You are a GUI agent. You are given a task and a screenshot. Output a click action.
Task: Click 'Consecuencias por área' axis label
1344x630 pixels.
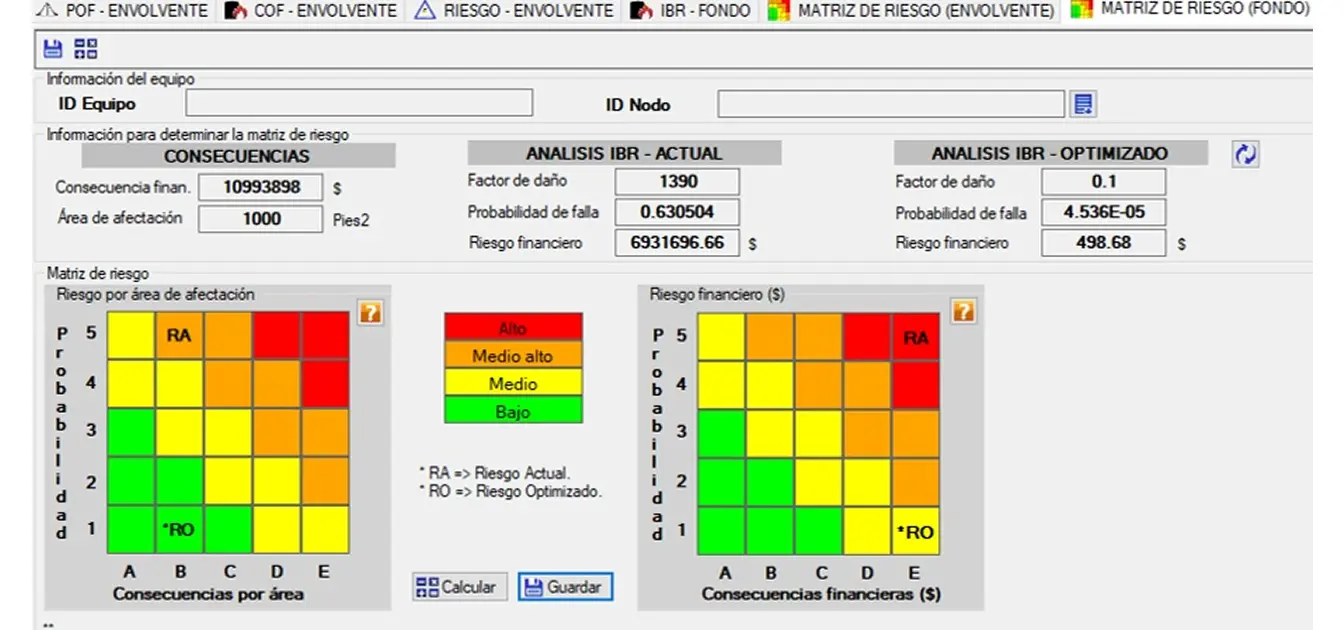point(208,594)
